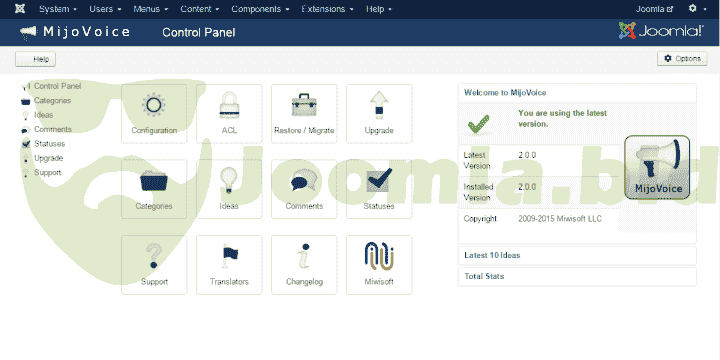Open the Components menu
The height and width of the screenshot is (360, 720).
[x=260, y=9]
